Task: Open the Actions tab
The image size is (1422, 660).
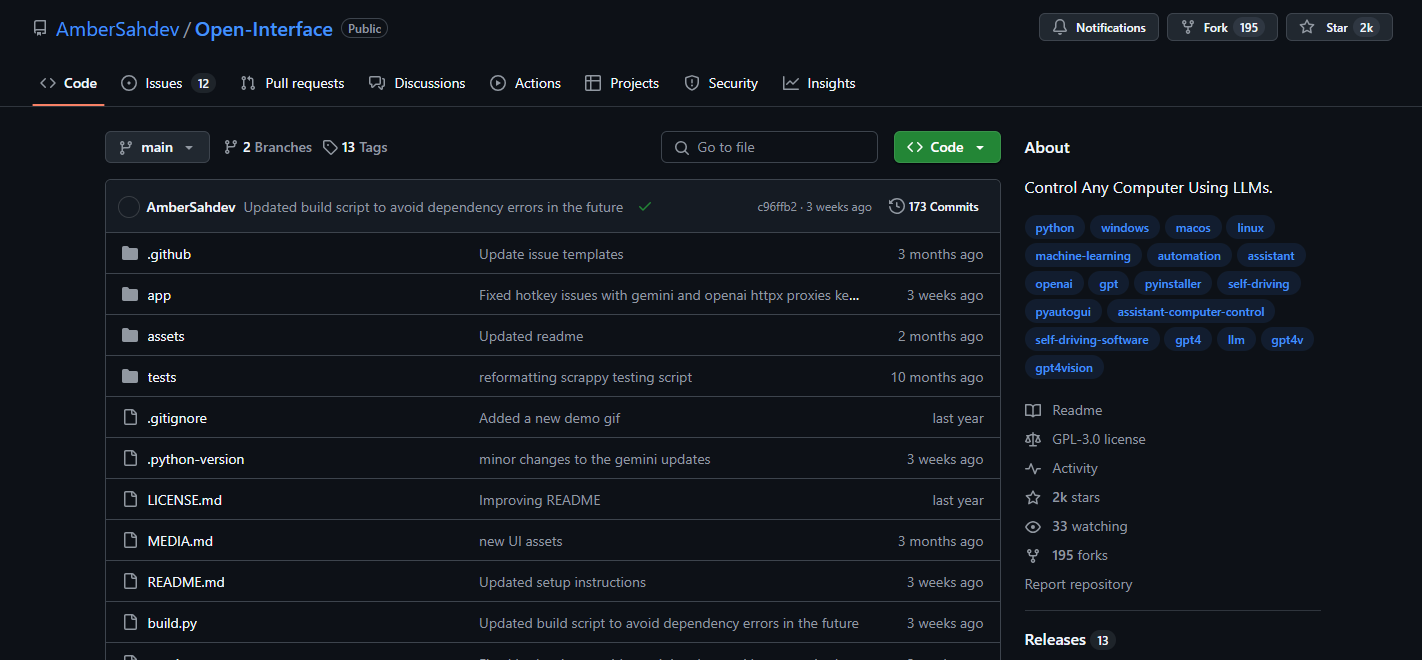Action: (525, 83)
